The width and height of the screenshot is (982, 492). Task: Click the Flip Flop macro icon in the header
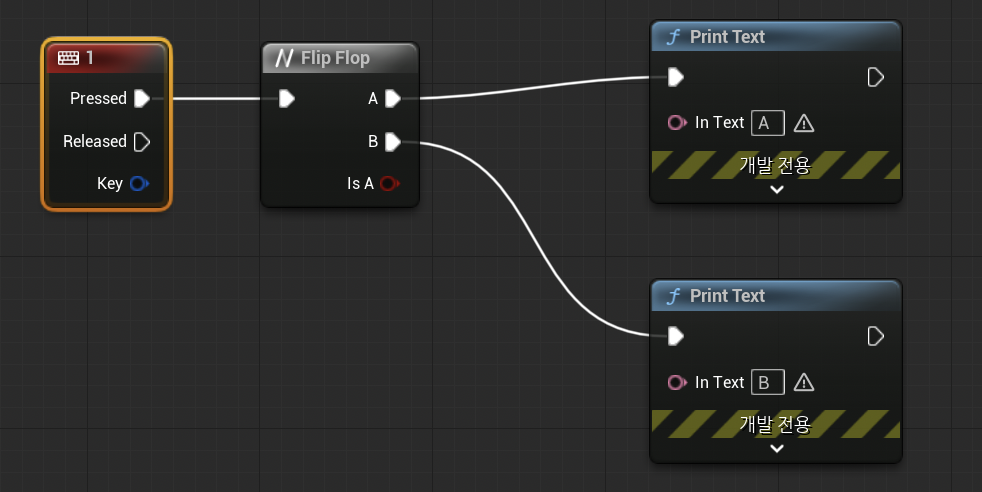click(x=284, y=58)
